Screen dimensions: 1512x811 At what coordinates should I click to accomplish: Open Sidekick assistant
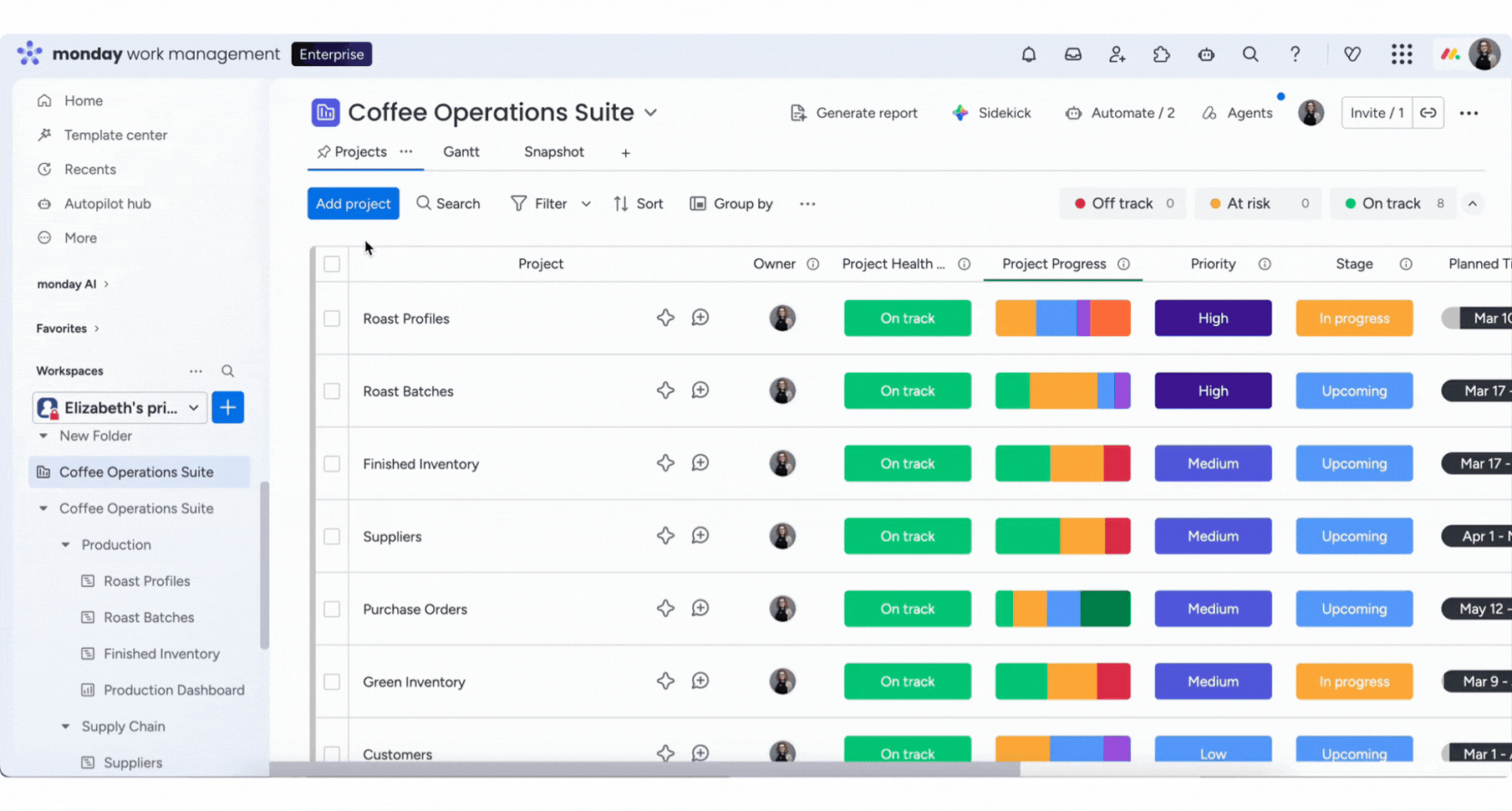[991, 113]
